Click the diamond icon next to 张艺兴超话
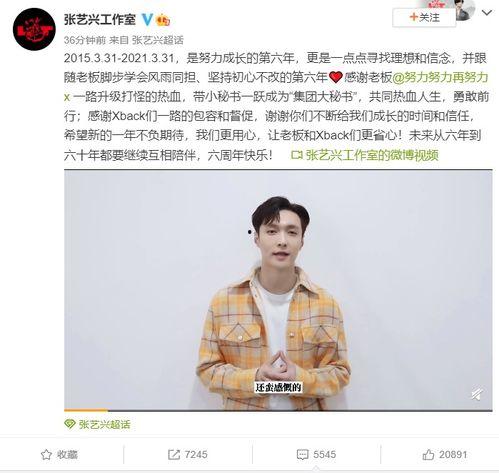This screenshot has width=499, height=473. point(70,424)
